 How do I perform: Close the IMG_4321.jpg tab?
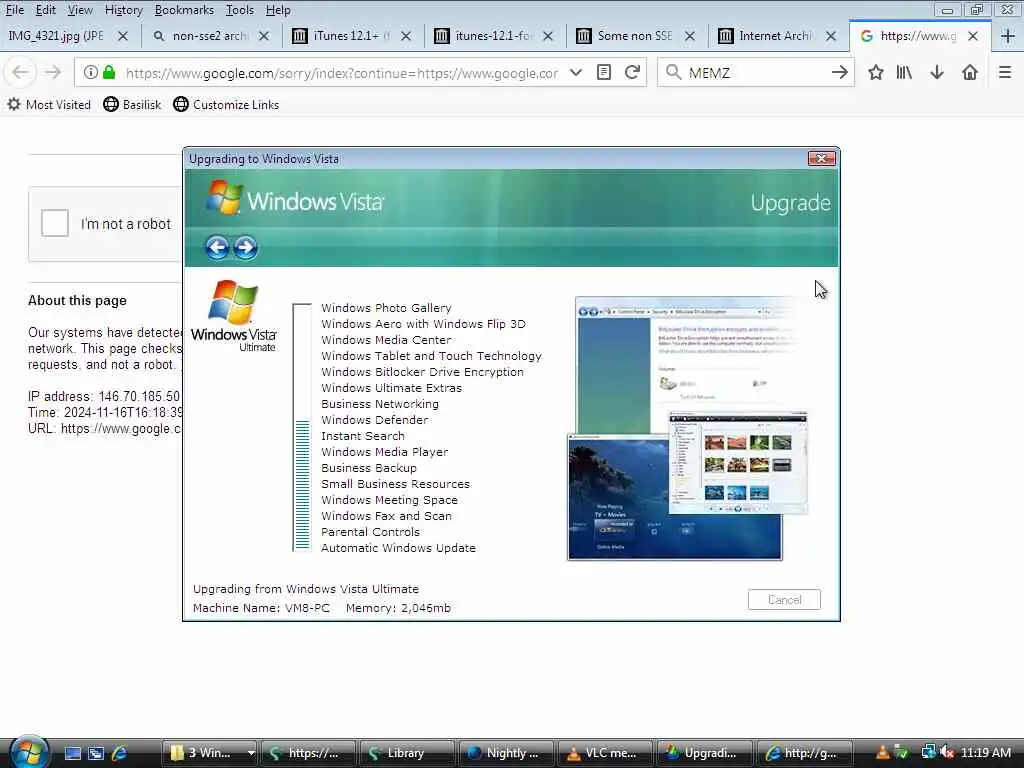[x=123, y=36]
